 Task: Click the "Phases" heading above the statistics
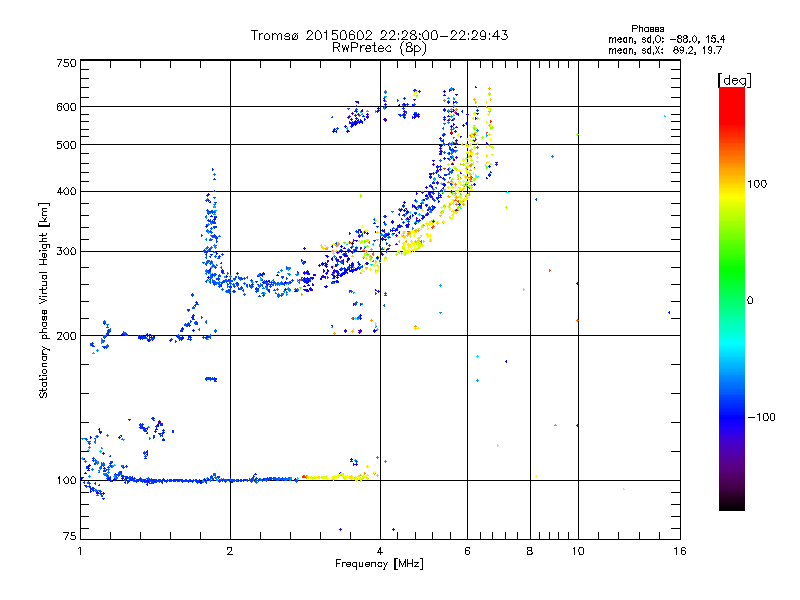(x=647, y=29)
